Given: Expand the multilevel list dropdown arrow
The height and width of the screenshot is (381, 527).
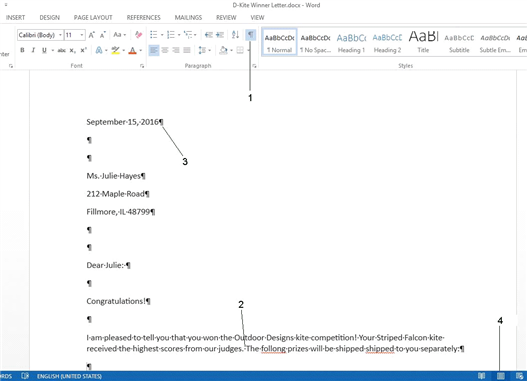Looking at the screenshot, I should pos(195,35).
